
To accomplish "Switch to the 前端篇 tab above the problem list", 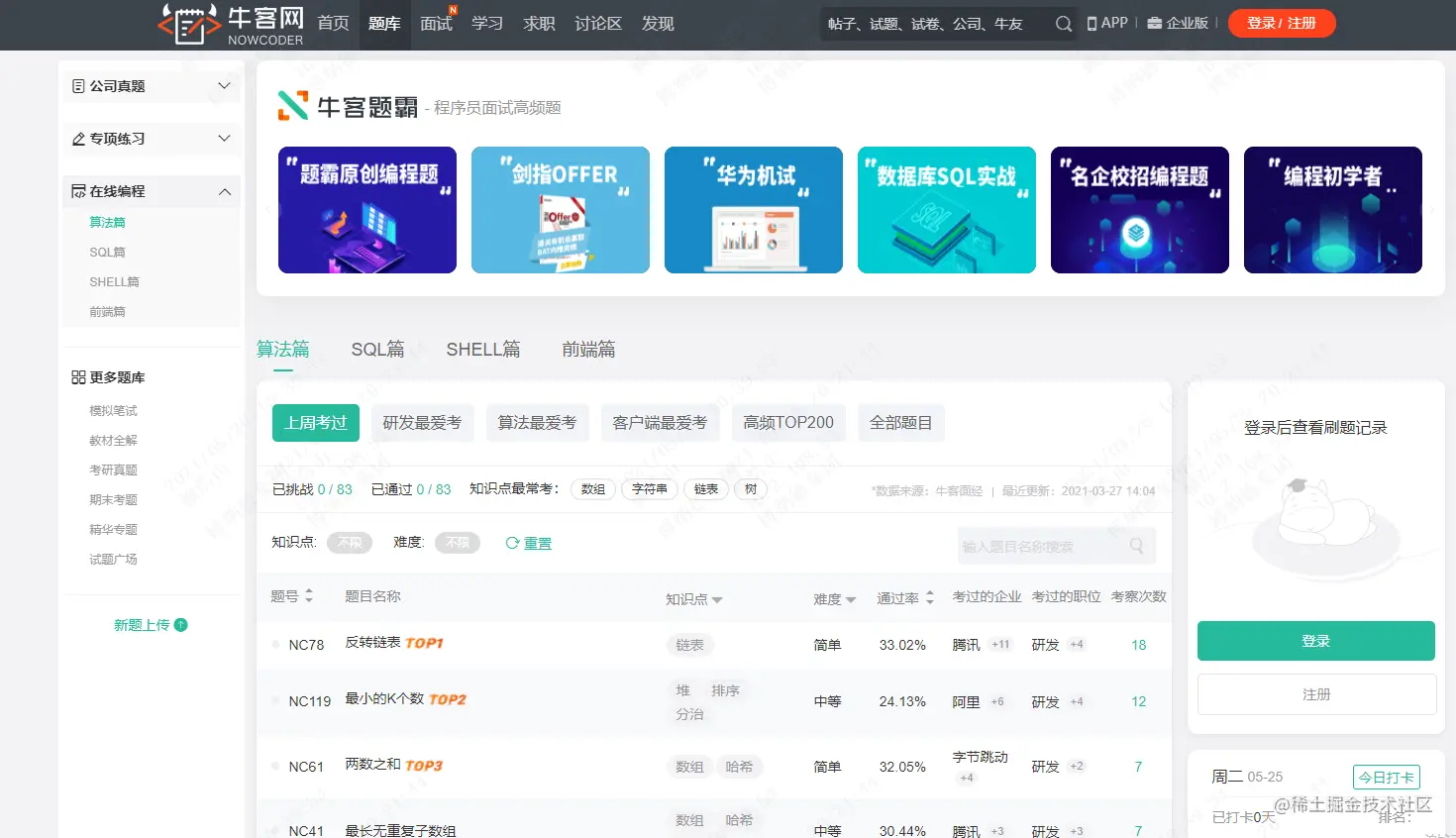I will [588, 350].
